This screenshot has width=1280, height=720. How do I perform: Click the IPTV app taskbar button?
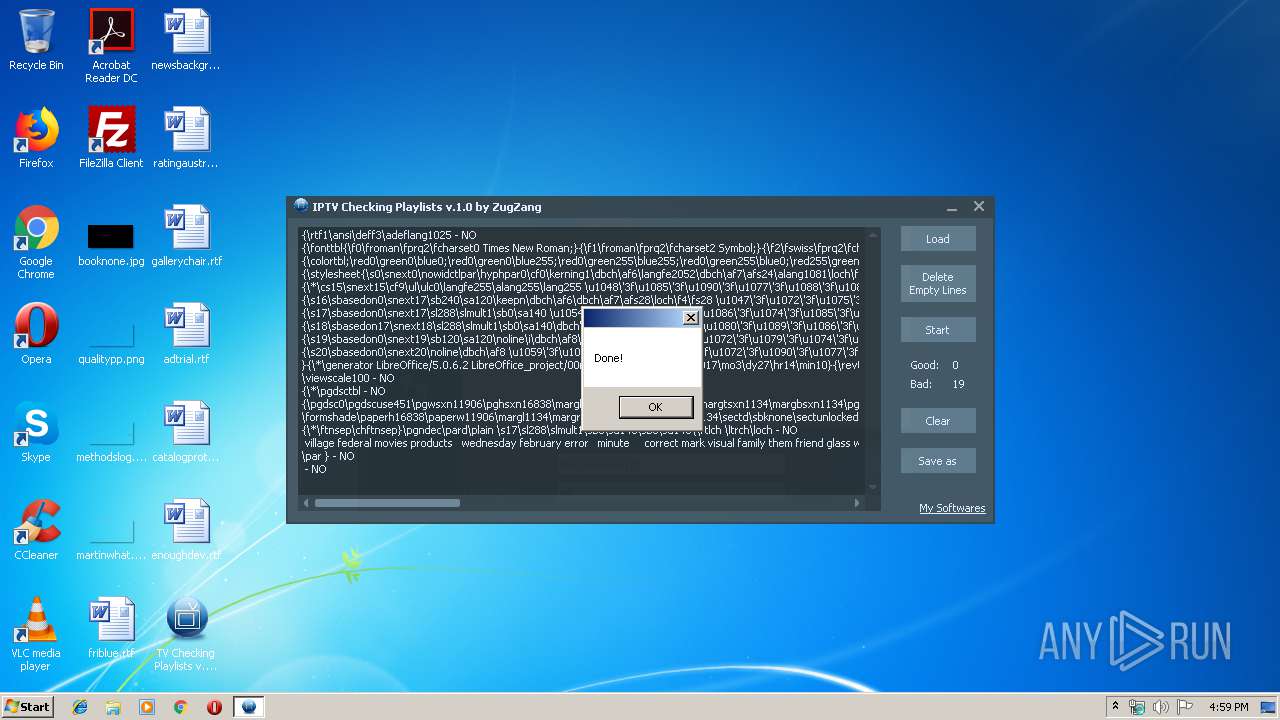[249, 707]
